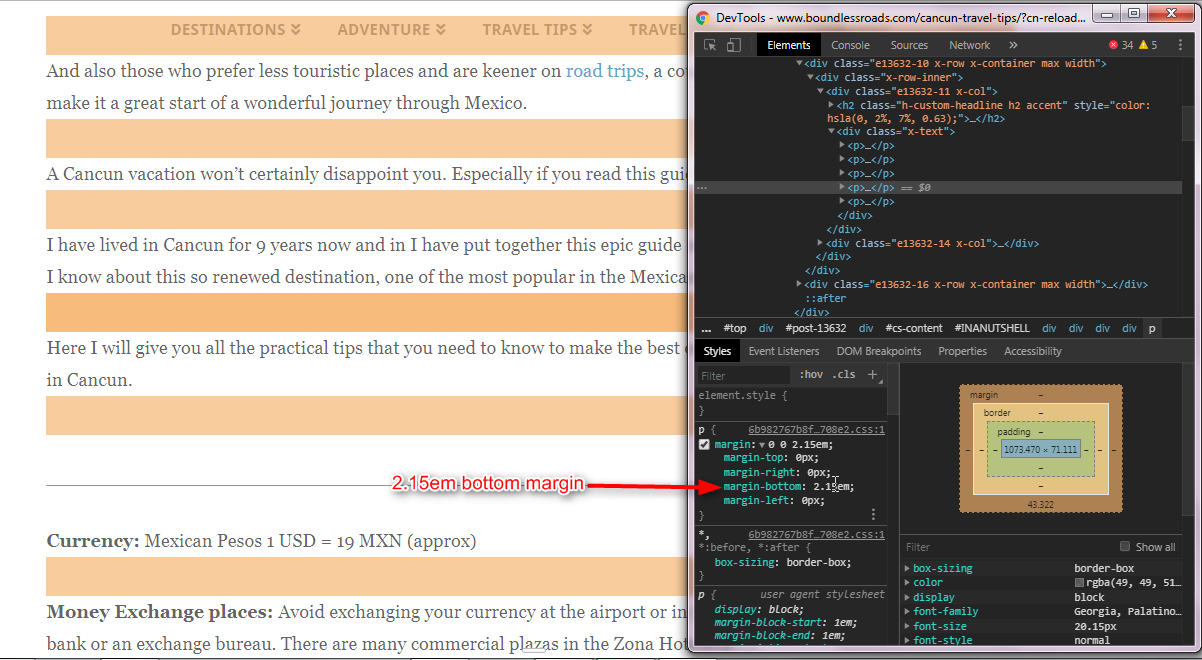Open the road trips link in article

point(605,71)
